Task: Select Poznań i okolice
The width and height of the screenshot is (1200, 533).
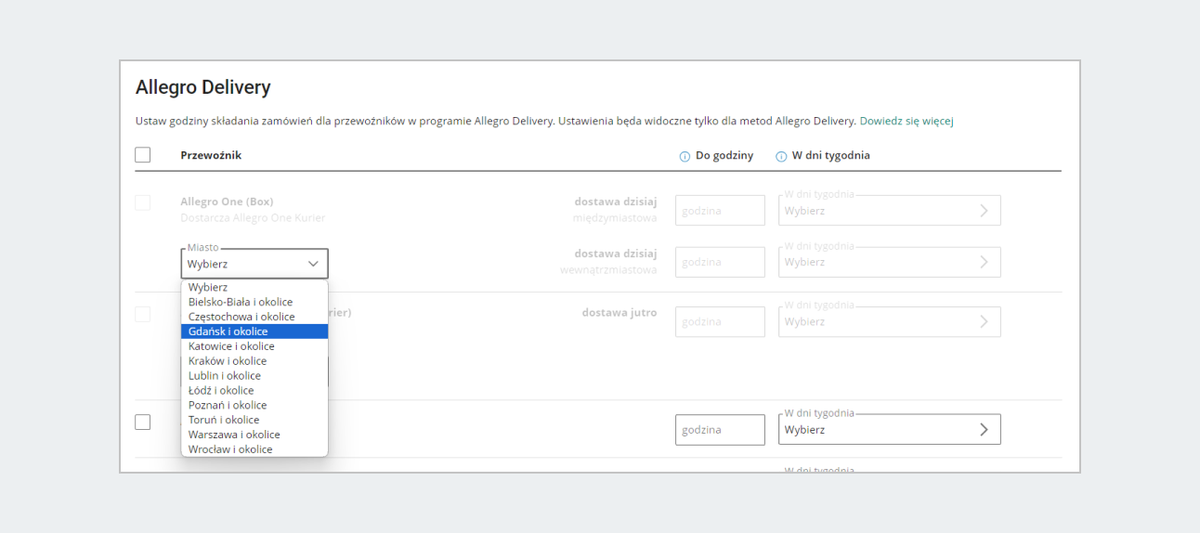Action: pos(254,405)
